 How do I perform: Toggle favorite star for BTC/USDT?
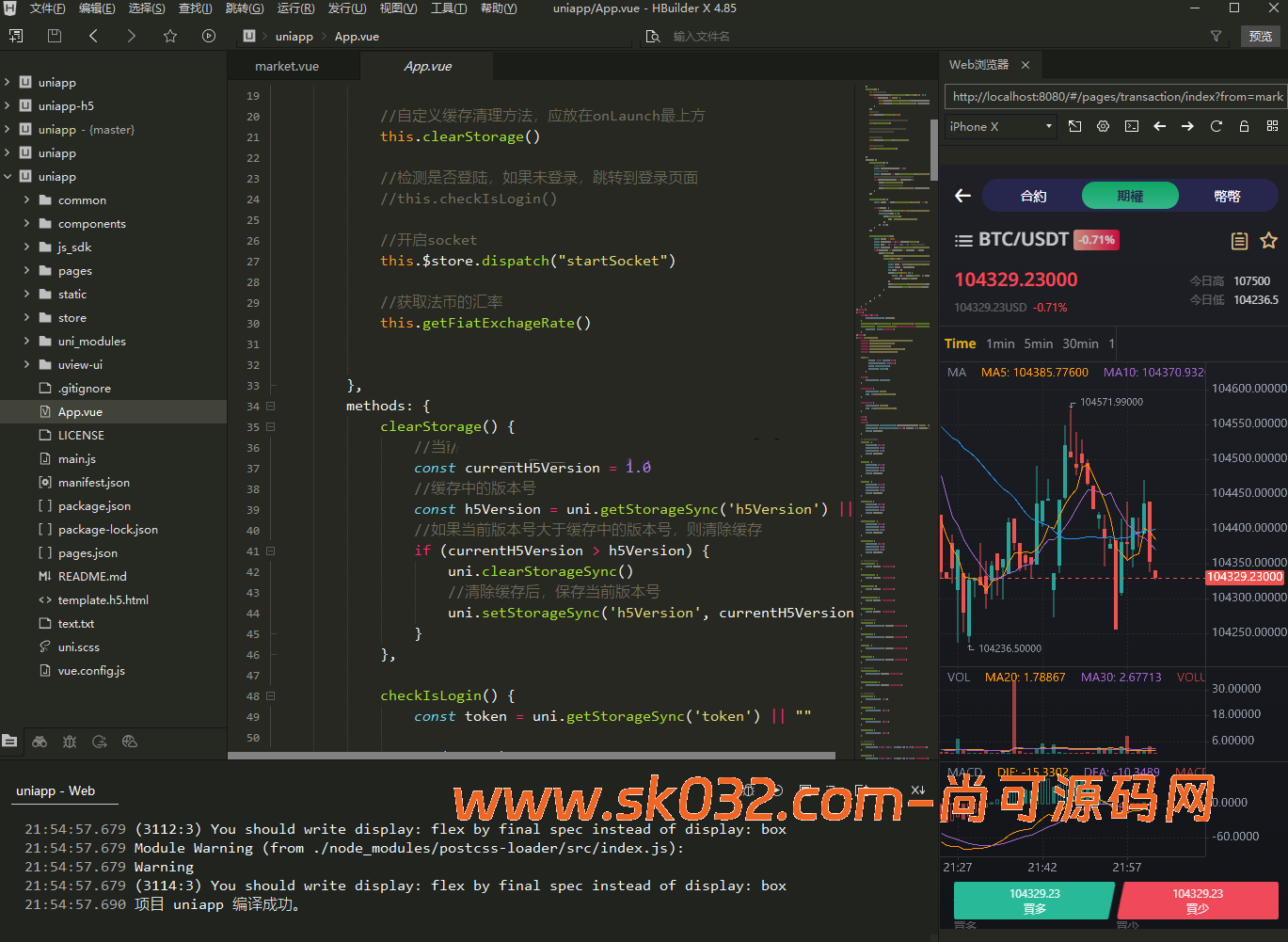[x=1268, y=241]
